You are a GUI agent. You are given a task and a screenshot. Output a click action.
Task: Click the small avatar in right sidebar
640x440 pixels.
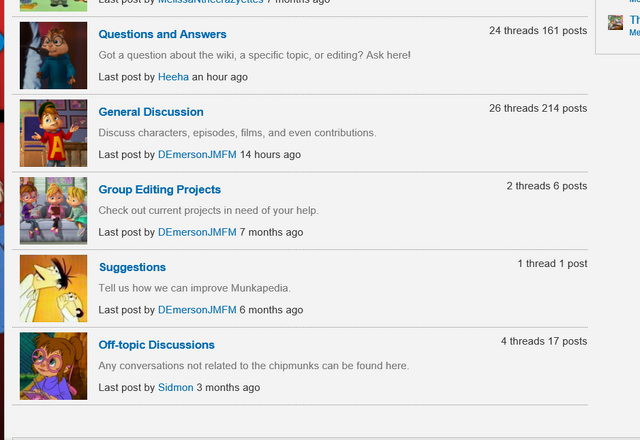click(x=615, y=22)
